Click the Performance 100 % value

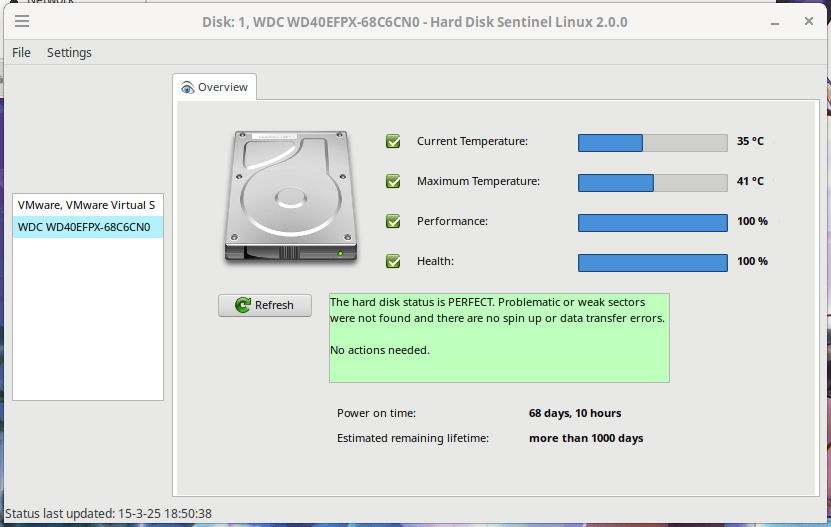[x=752, y=221]
